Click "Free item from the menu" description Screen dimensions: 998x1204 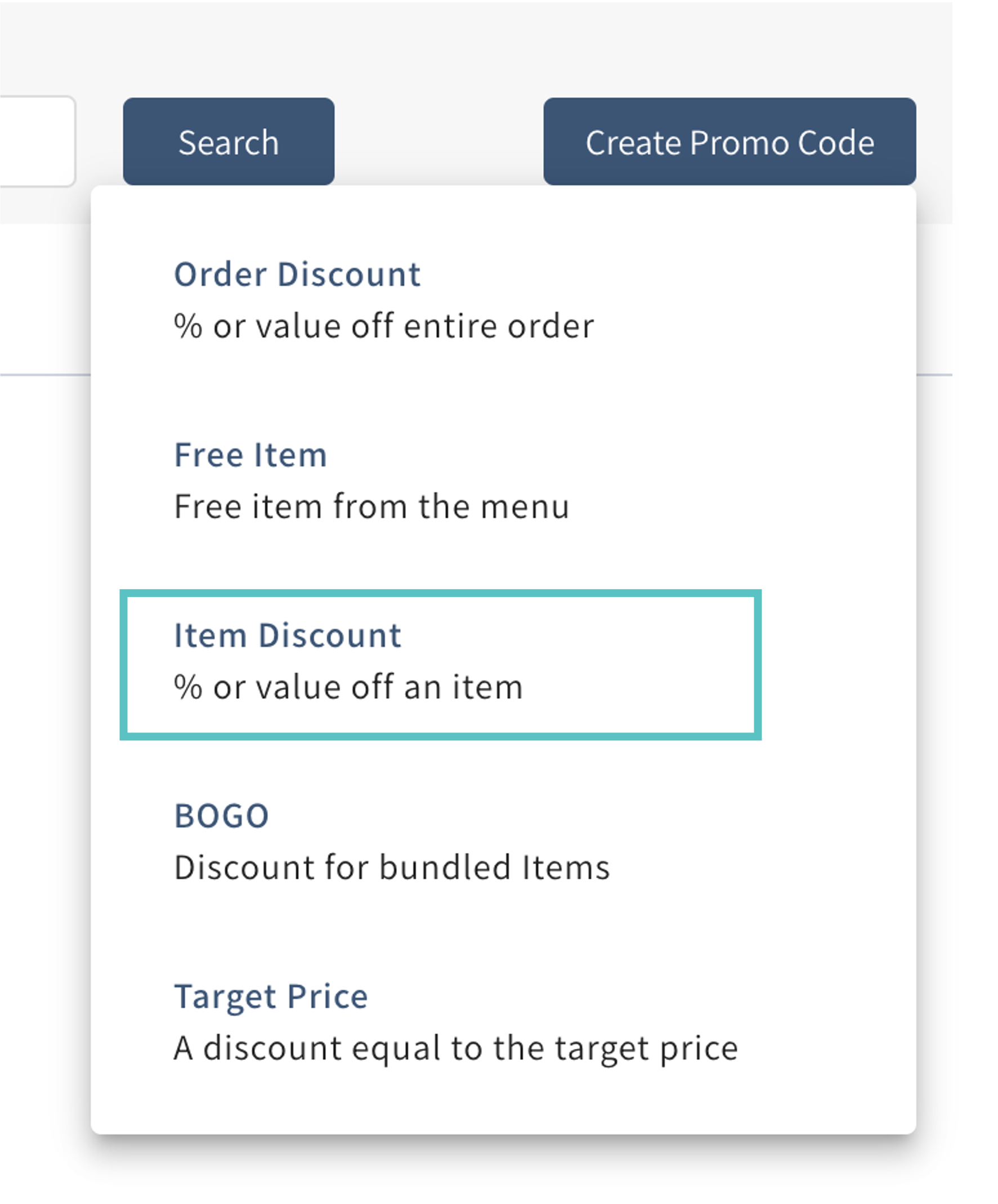(372, 507)
